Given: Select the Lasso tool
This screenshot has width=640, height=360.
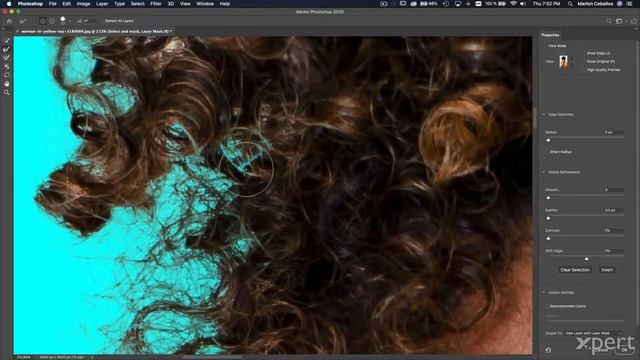Looking at the screenshot, I should click(7, 75).
